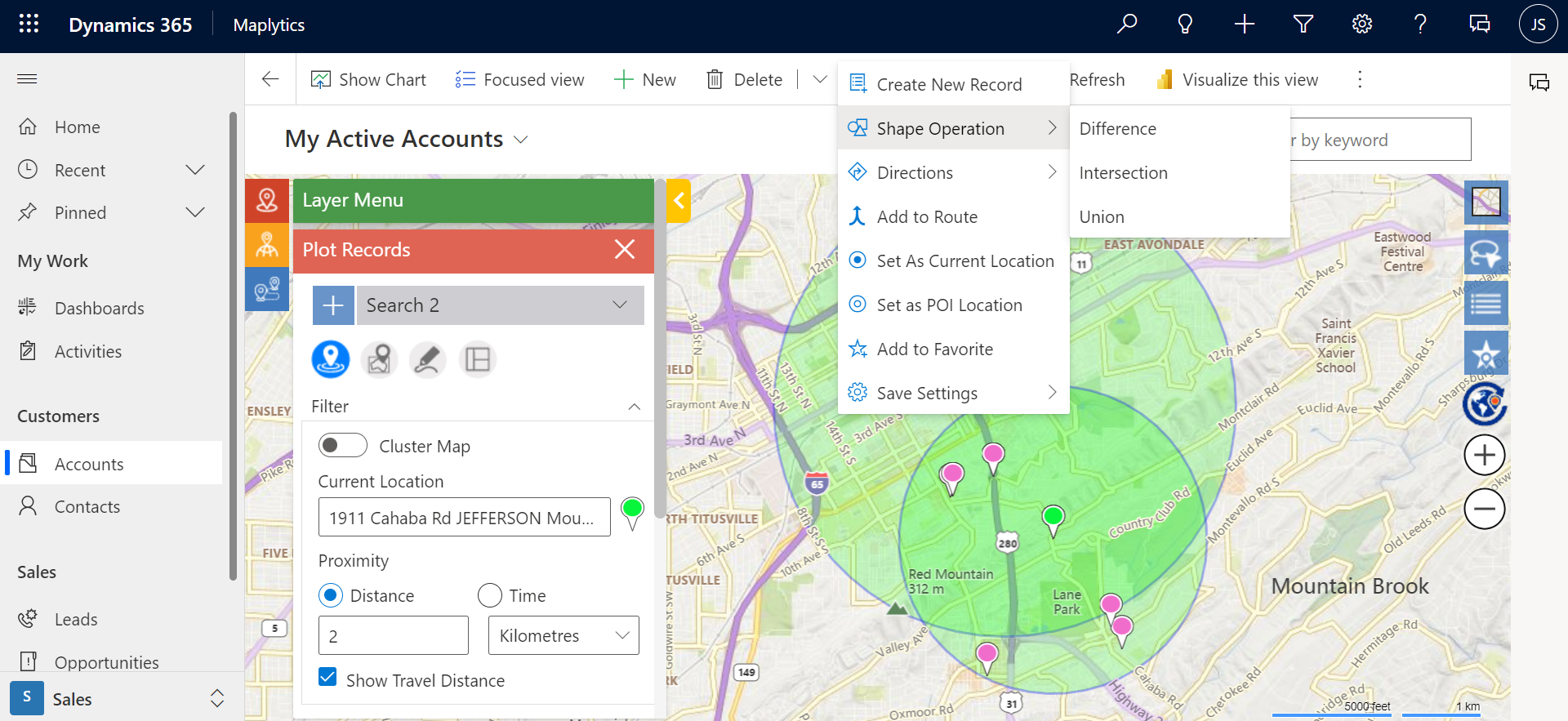The height and width of the screenshot is (721, 1568).
Task: Select Add to Route menu item
Action: [927, 217]
